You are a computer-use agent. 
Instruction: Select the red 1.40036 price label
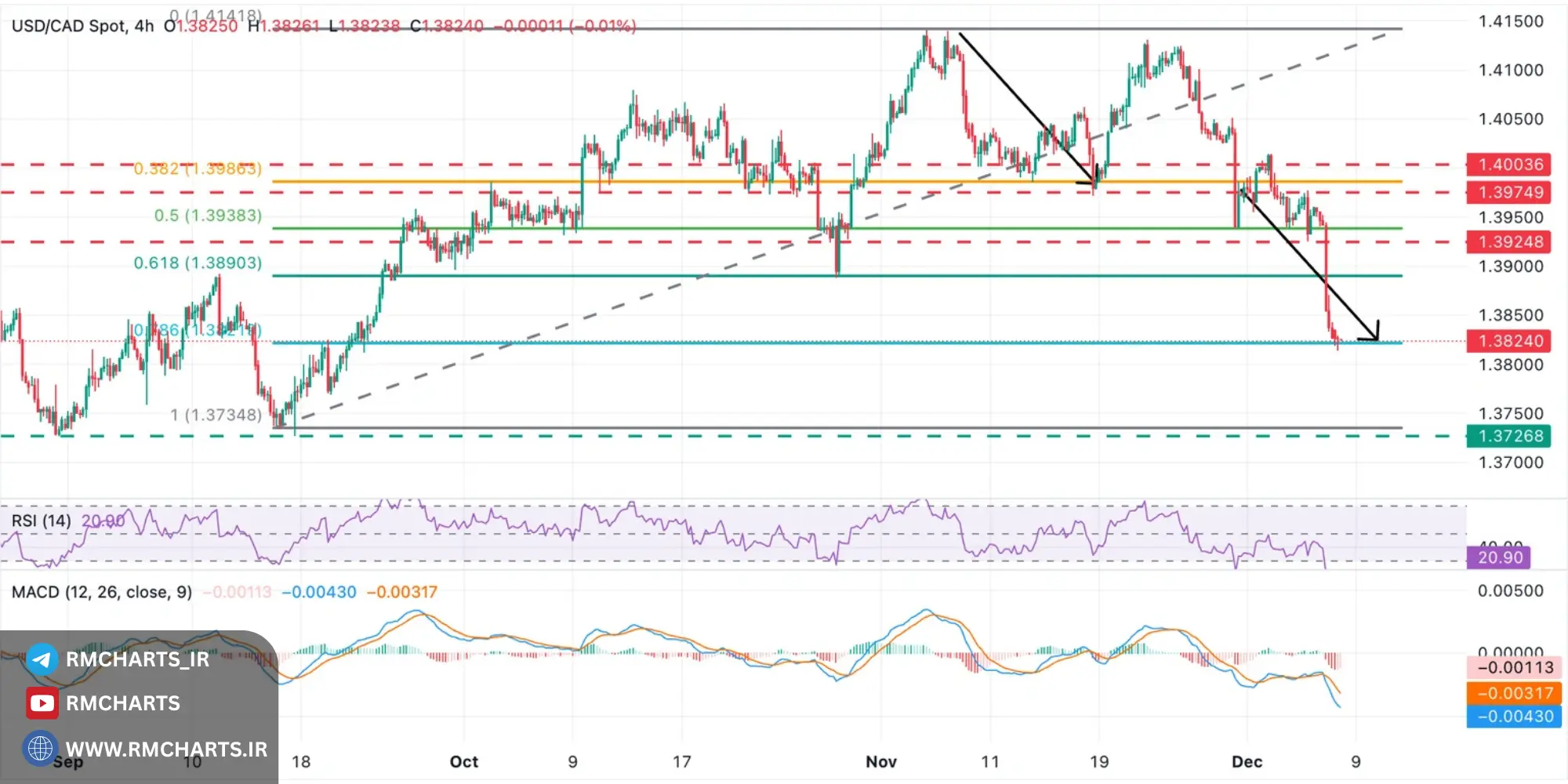1509,165
